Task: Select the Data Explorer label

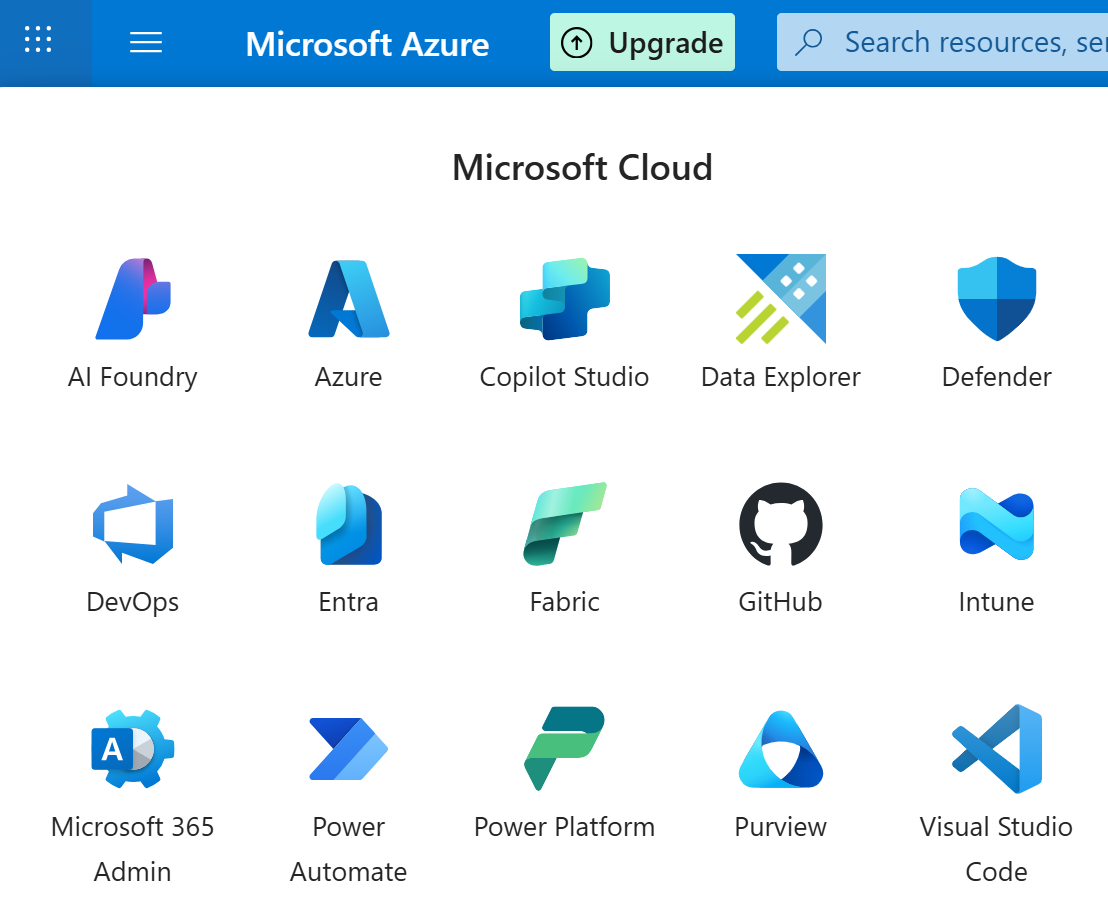Action: [x=781, y=377]
